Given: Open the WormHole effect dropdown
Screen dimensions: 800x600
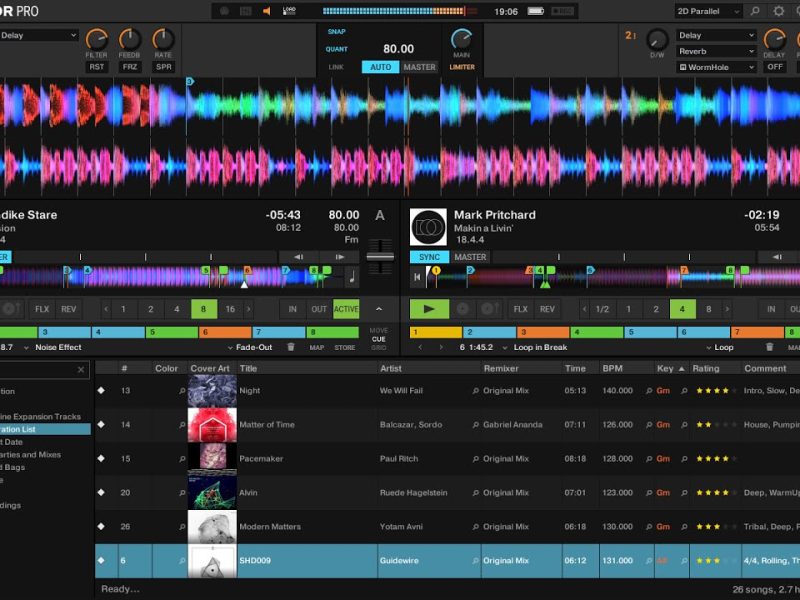Looking at the screenshot, I should tap(716, 67).
